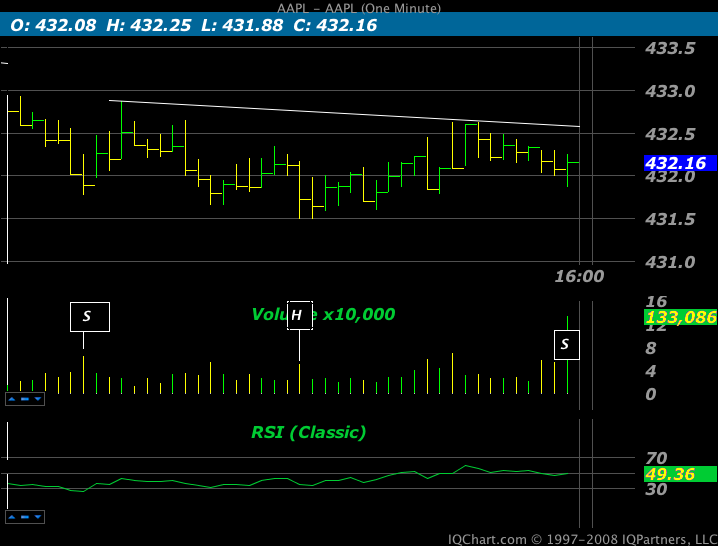The width and height of the screenshot is (718, 546).
Task: Click the 431.0 price axis label
Action: (670, 262)
